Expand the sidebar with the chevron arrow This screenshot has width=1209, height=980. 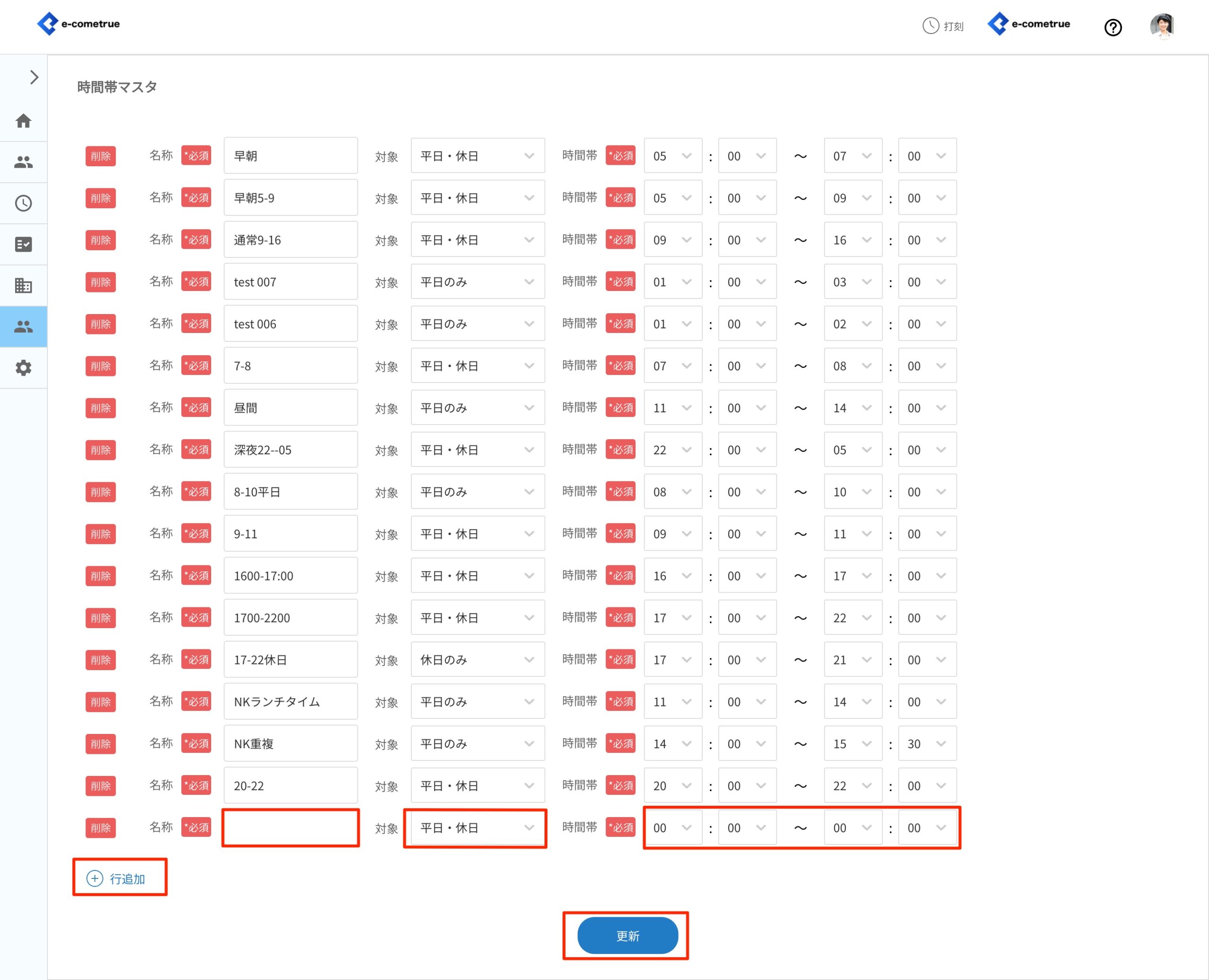tap(34, 77)
